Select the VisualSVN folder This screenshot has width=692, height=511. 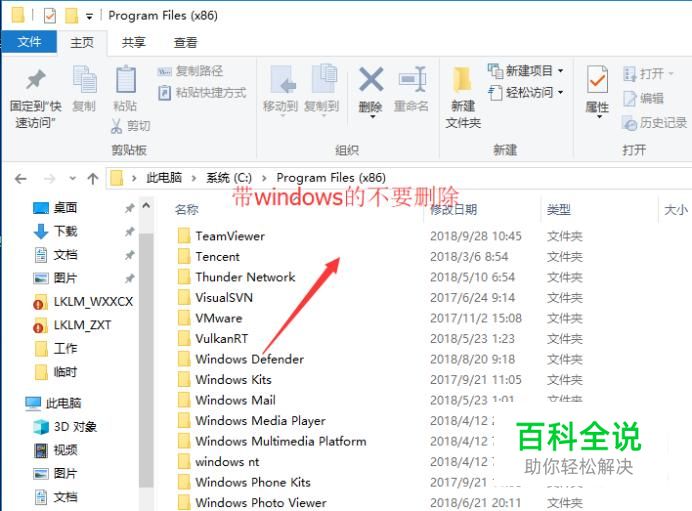pyautogui.click(x=215, y=298)
